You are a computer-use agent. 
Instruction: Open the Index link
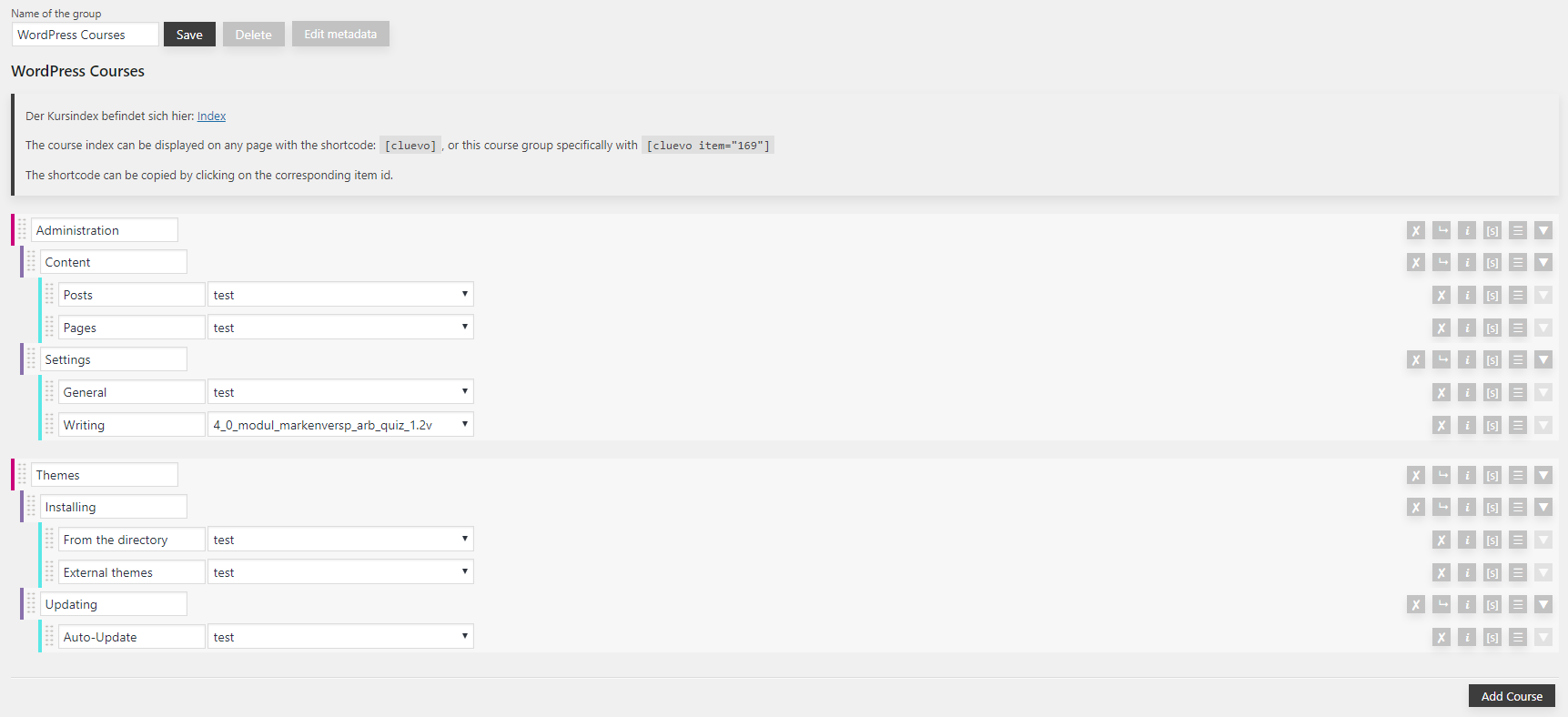pos(211,116)
